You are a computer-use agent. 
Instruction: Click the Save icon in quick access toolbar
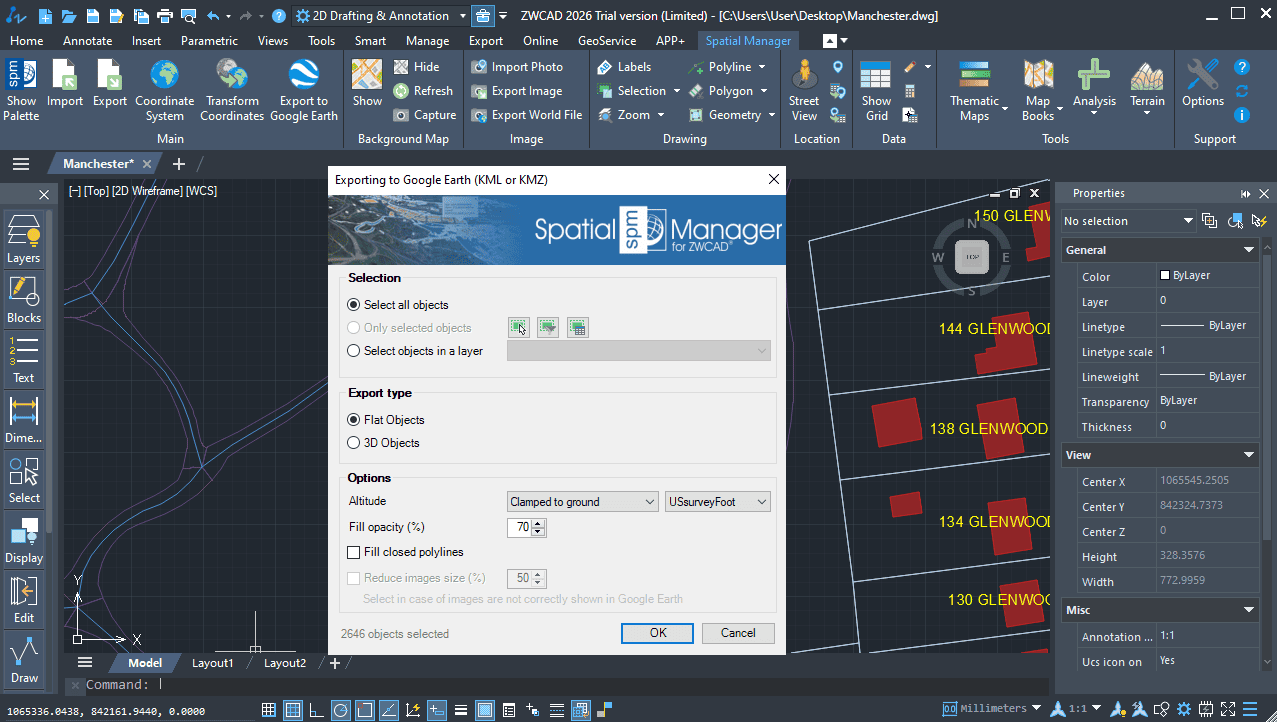tap(92, 16)
